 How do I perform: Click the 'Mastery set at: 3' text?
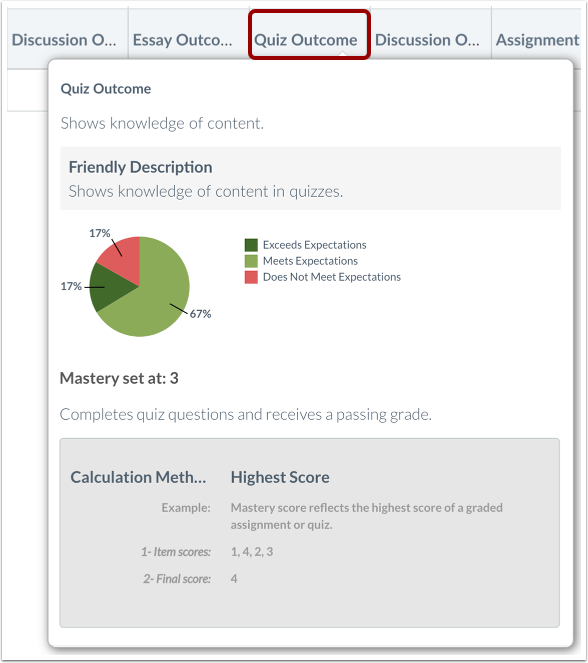tap(119, 378)
